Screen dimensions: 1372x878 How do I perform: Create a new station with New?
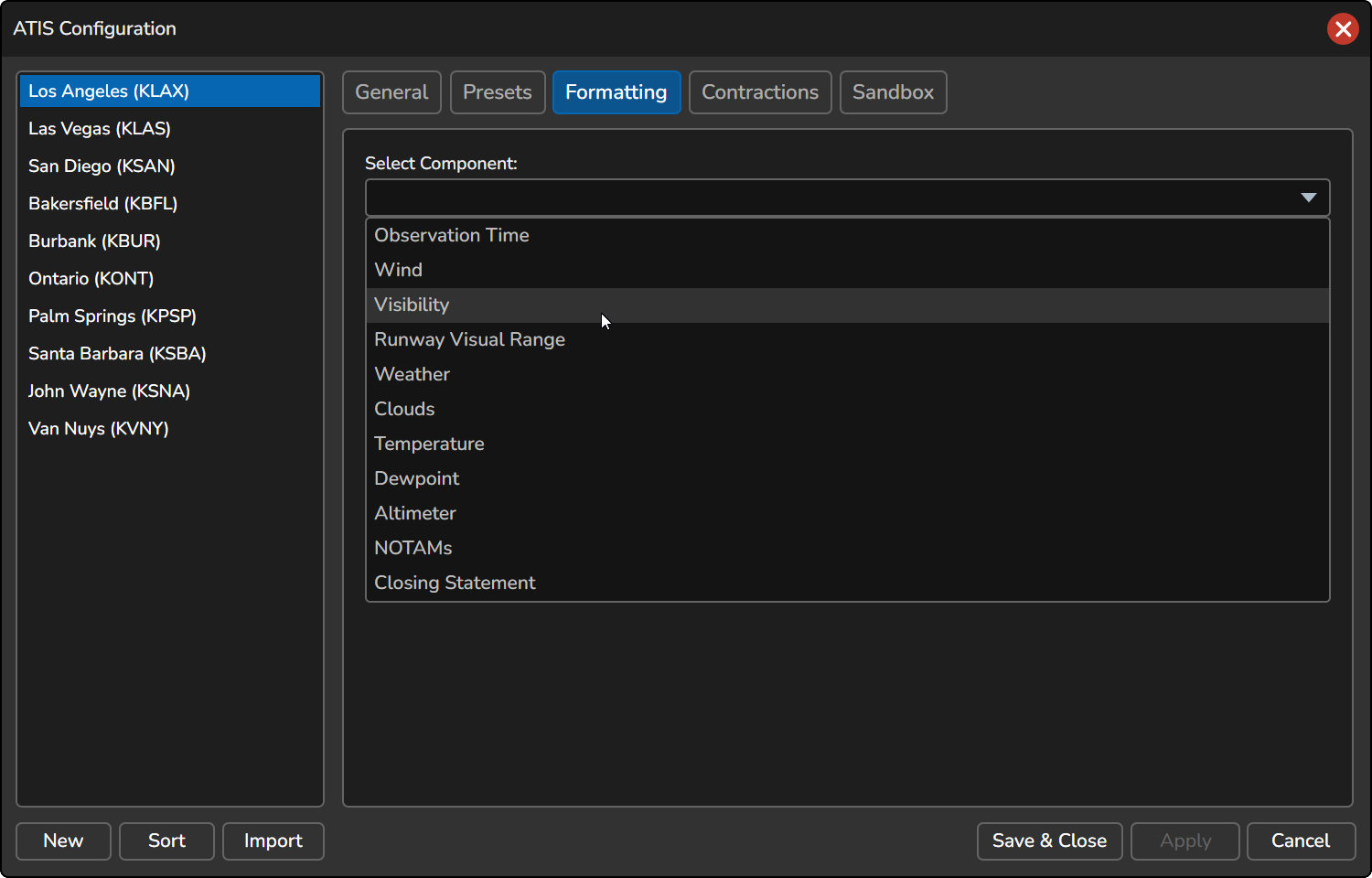[x=63, y=841]
